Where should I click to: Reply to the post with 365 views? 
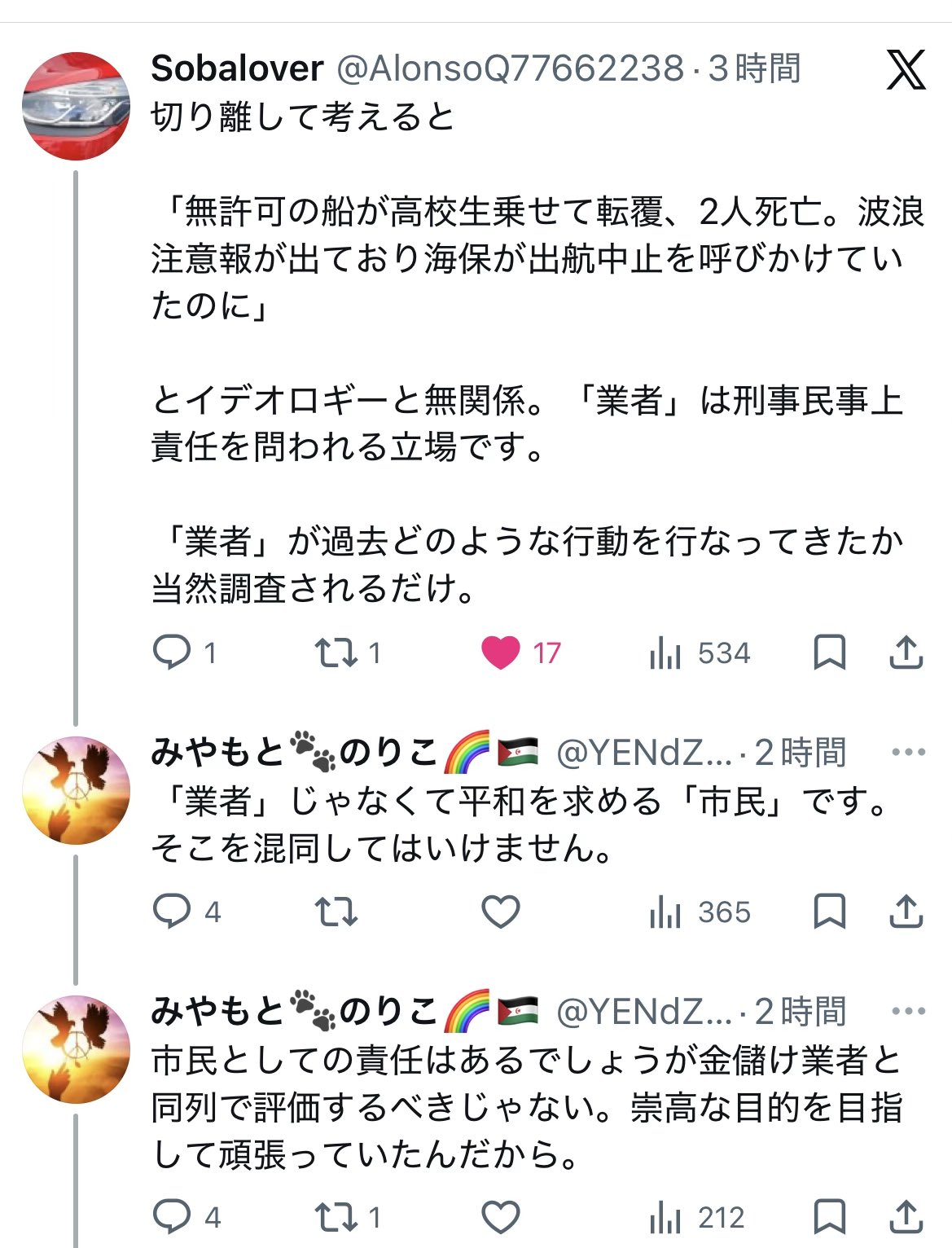click(172, 912)
